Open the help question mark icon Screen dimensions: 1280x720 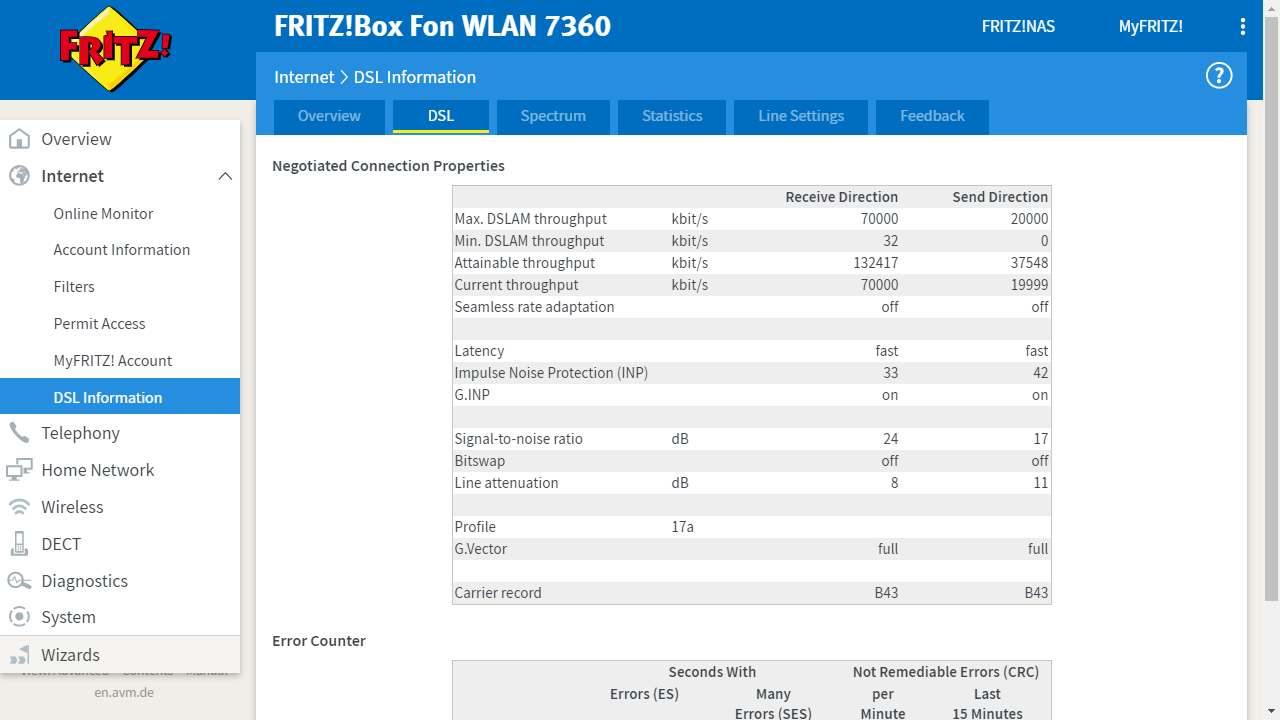click(x=1218, y=76)
